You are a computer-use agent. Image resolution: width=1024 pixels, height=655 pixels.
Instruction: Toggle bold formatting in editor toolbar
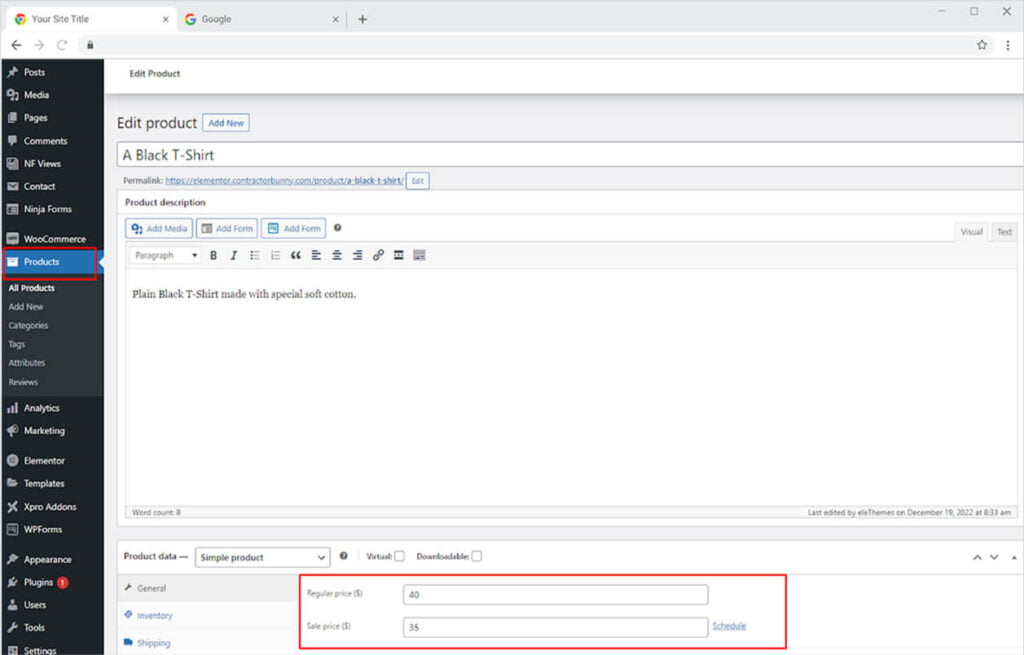213,256
